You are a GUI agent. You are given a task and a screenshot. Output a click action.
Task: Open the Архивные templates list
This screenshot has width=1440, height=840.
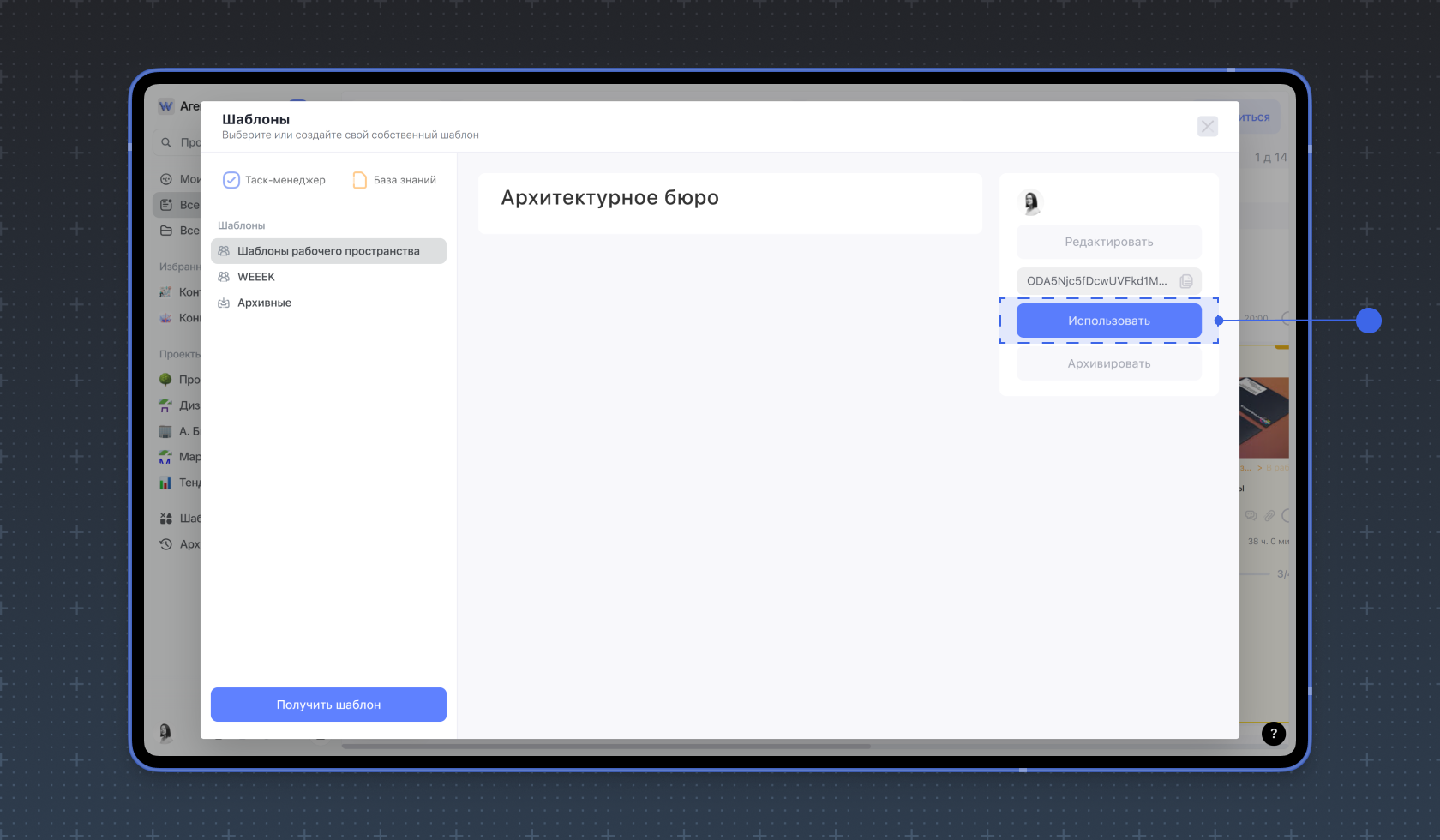point(264,303)
